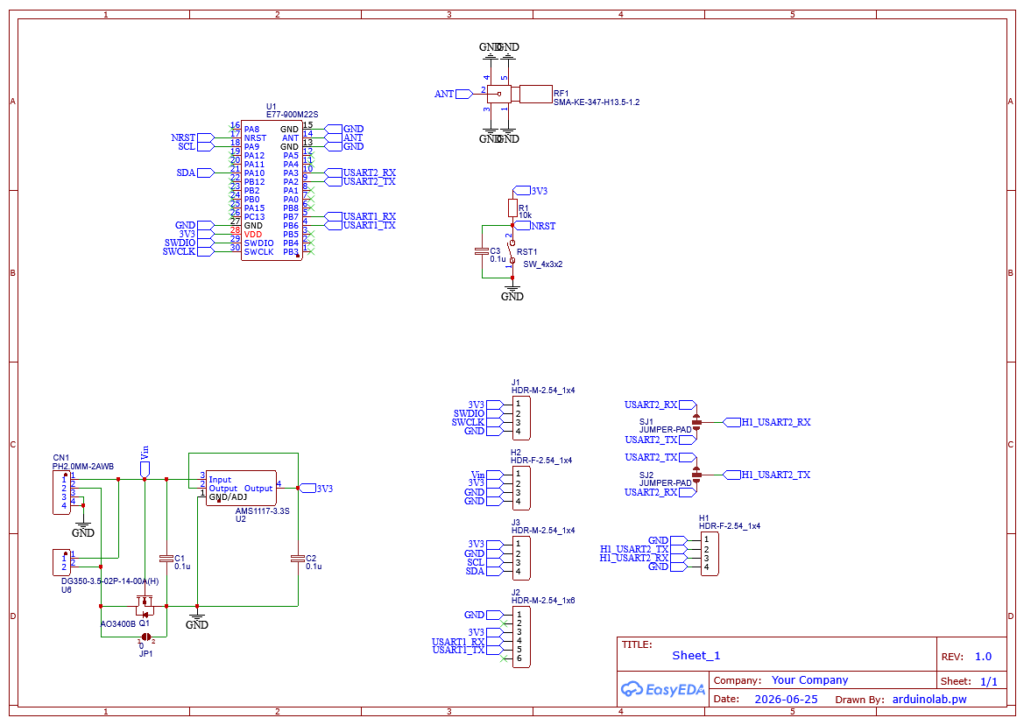Click the arduinolab.pw Drawn By field

point(929,699)
